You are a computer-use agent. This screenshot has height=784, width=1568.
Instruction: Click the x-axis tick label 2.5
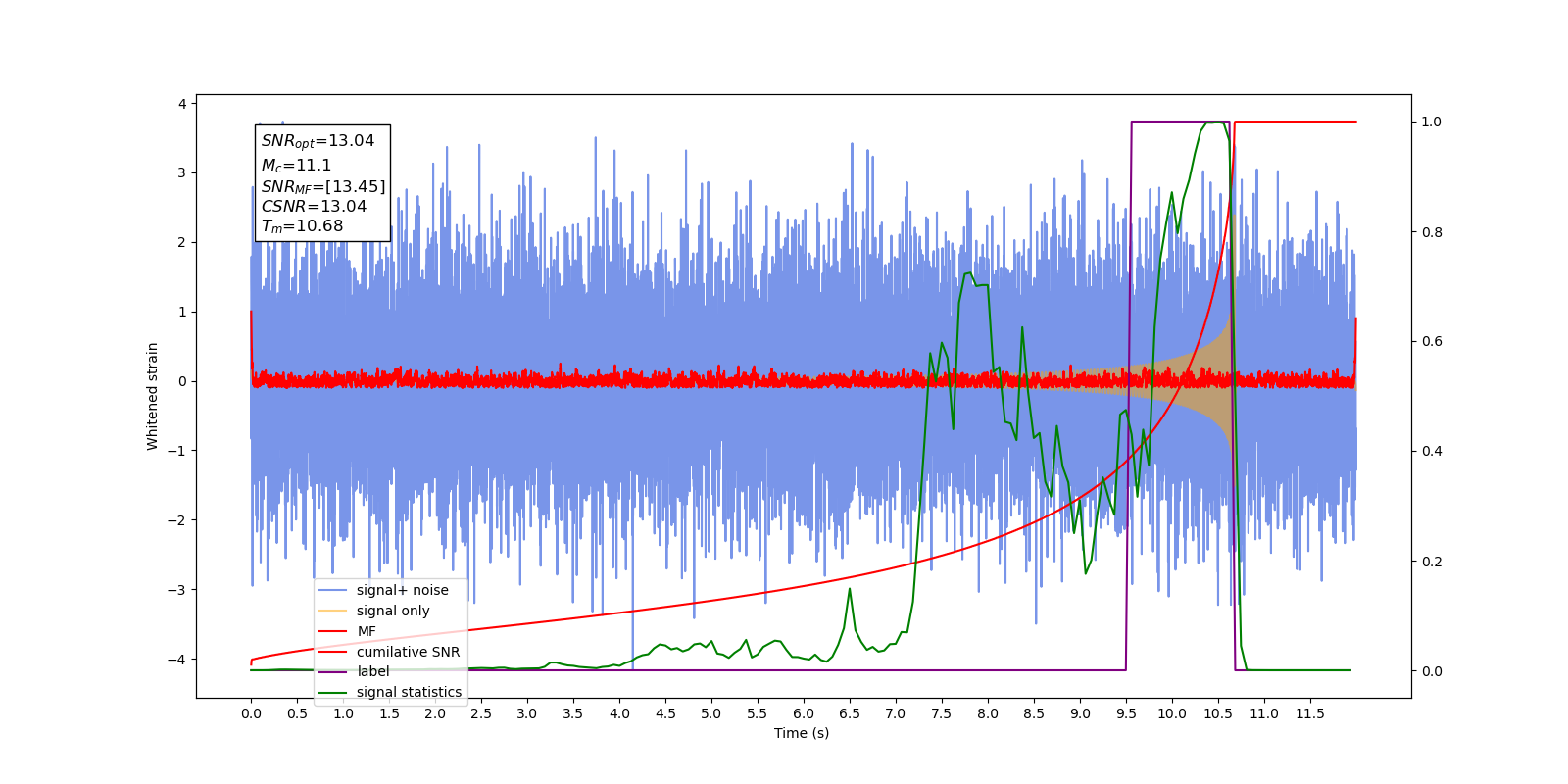click(481, 713)
